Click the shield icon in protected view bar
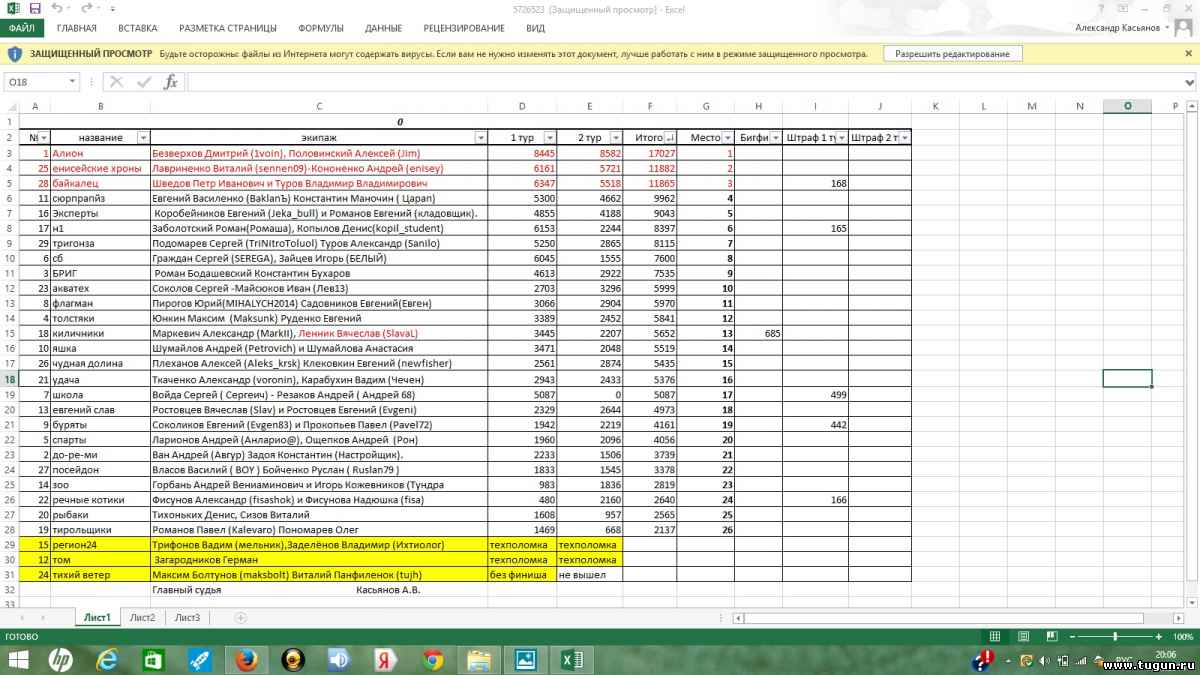Image resolution: width=1200 pixels, height=675 pixels. [x=15, y=53]
